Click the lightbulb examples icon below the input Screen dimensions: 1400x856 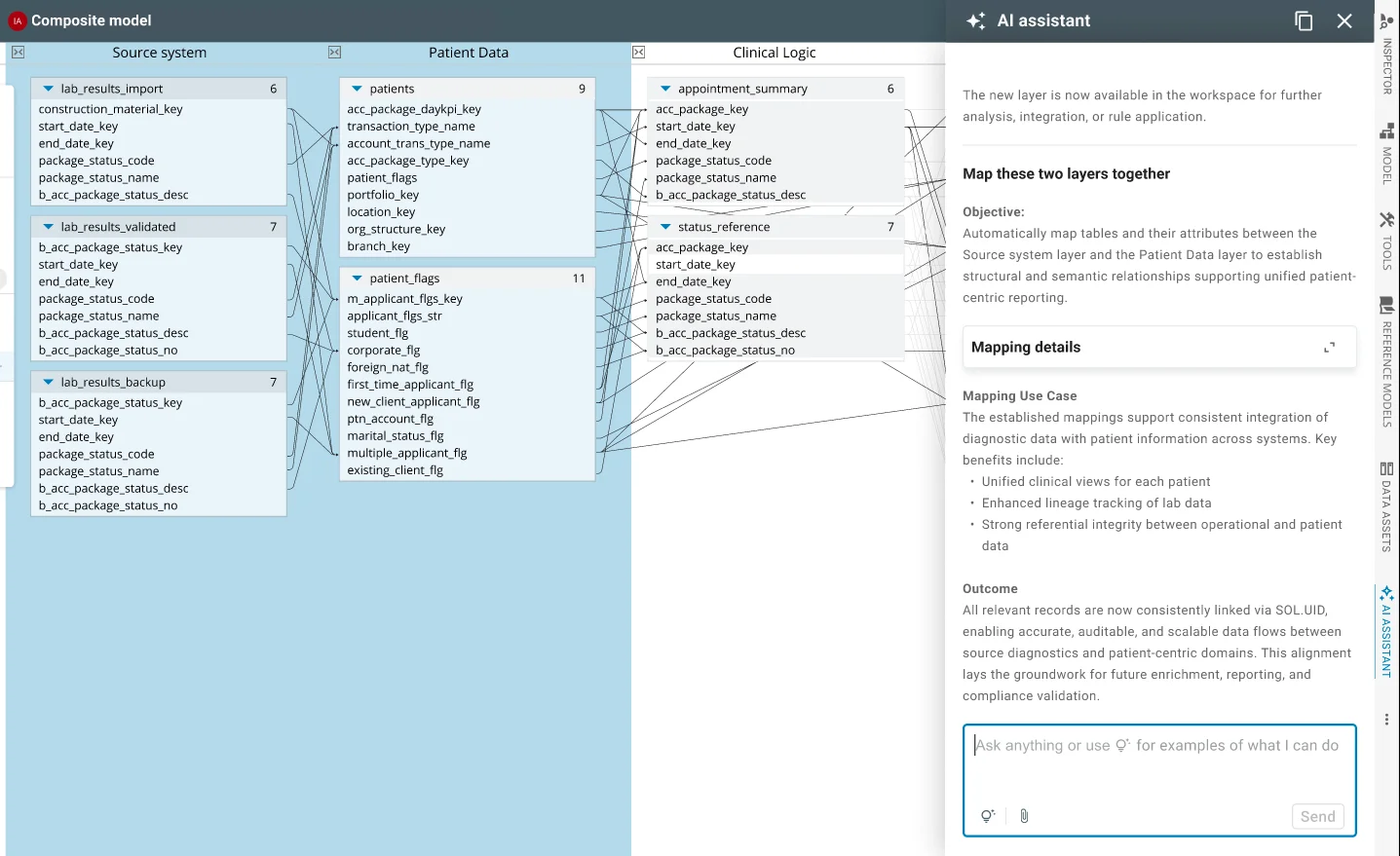[x=988, y=816]
